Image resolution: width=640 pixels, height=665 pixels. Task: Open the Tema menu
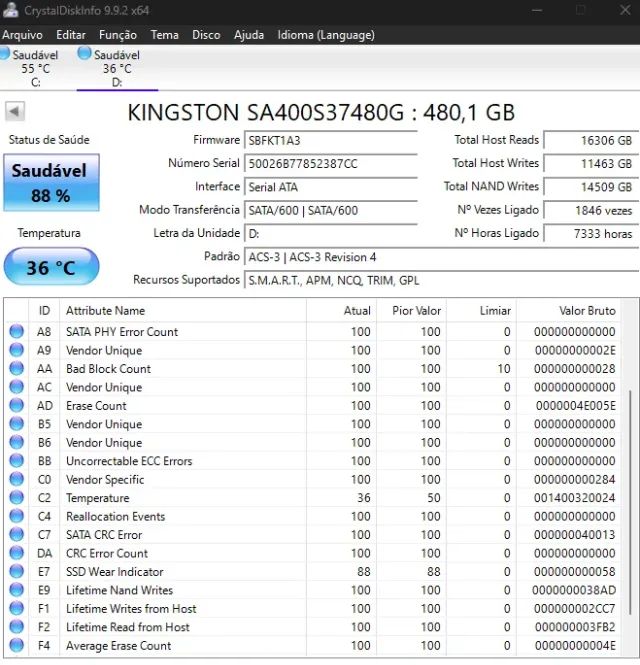(x=164, y=35)
